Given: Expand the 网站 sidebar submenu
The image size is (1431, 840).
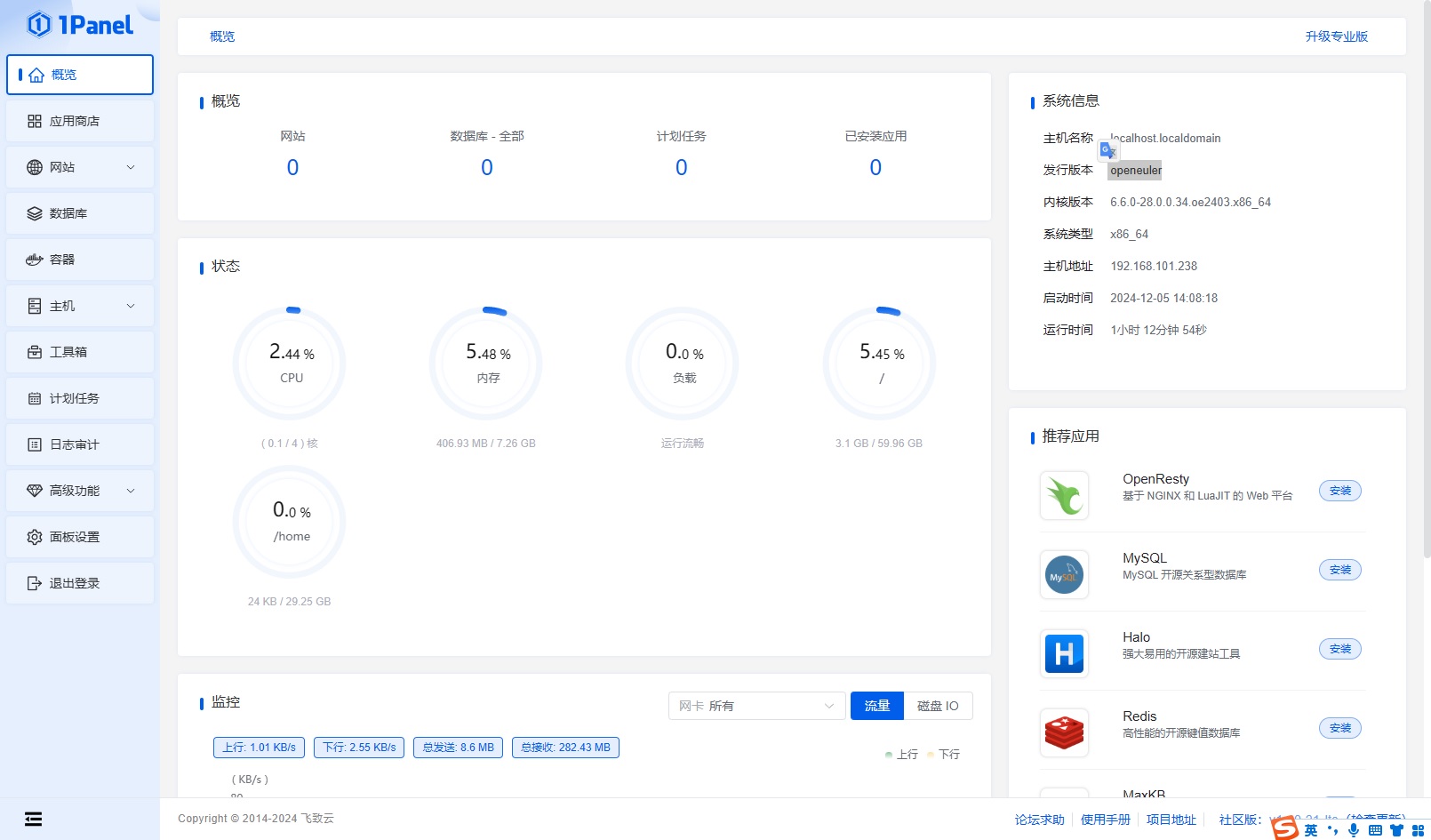Looking at the screenshot, I should [130, 167].
